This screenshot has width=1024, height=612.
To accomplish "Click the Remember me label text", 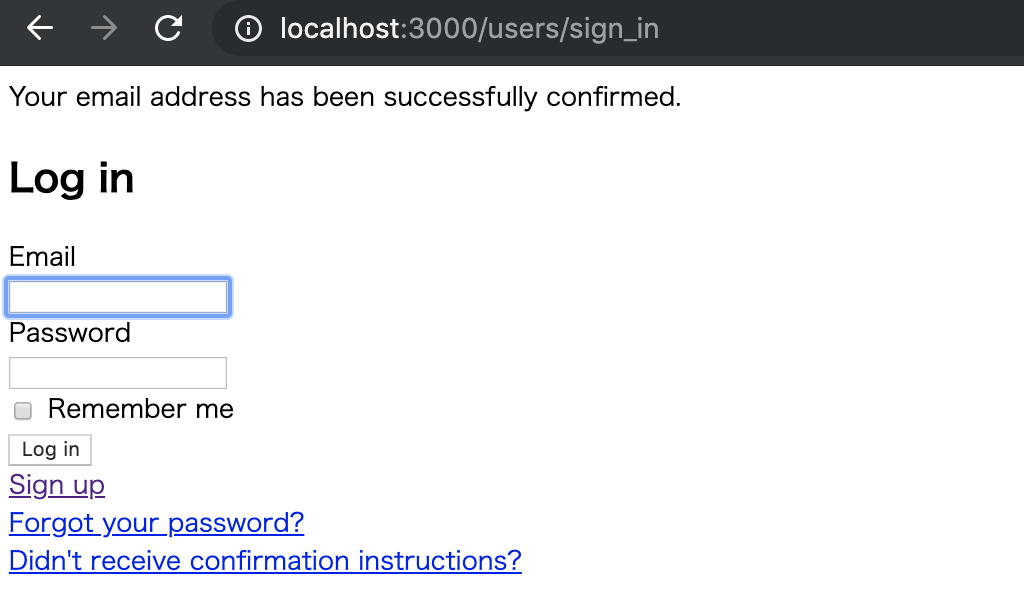I will coord(140,409).
